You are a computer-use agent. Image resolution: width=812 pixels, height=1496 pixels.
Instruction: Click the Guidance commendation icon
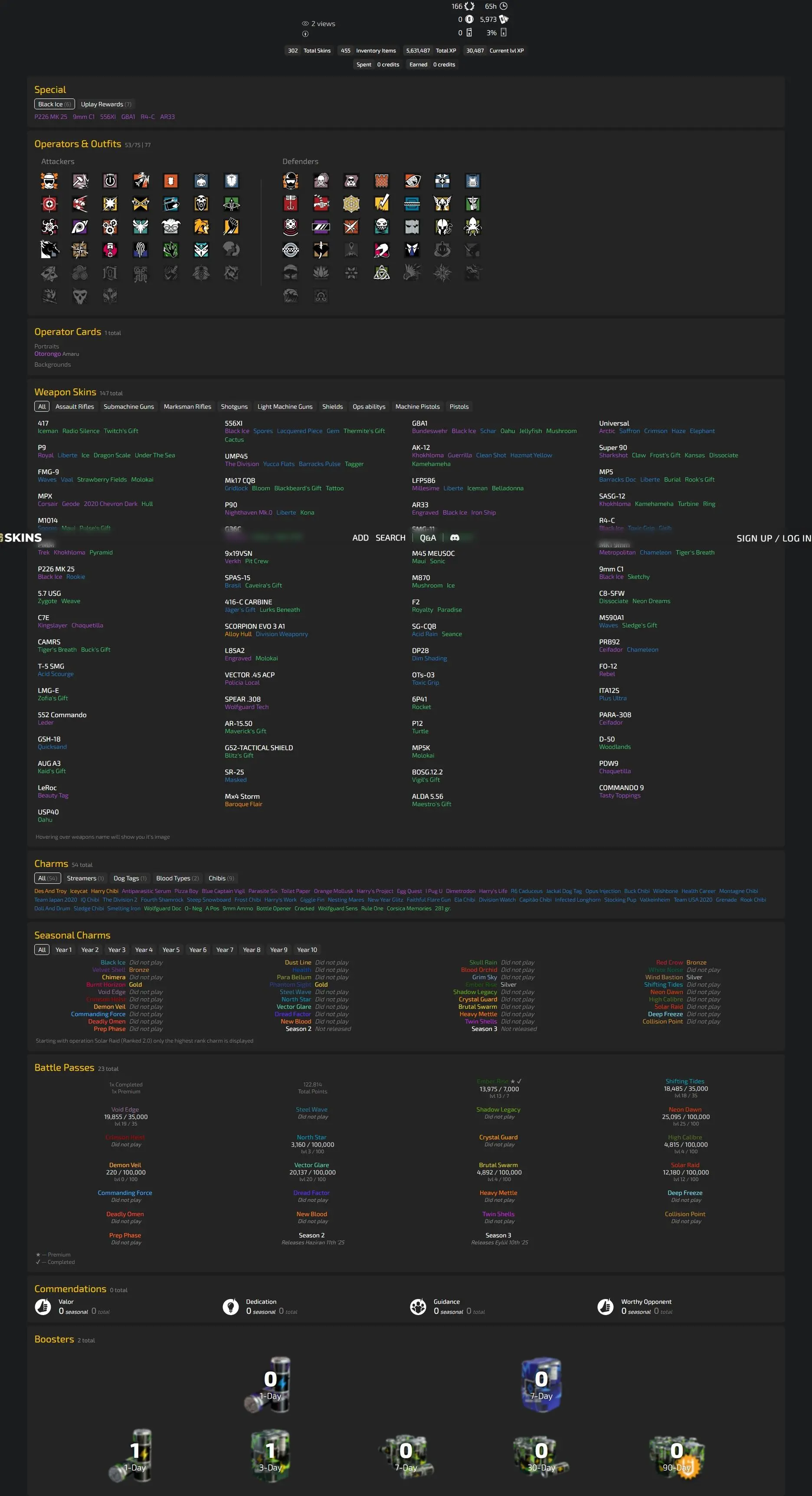418,1306
